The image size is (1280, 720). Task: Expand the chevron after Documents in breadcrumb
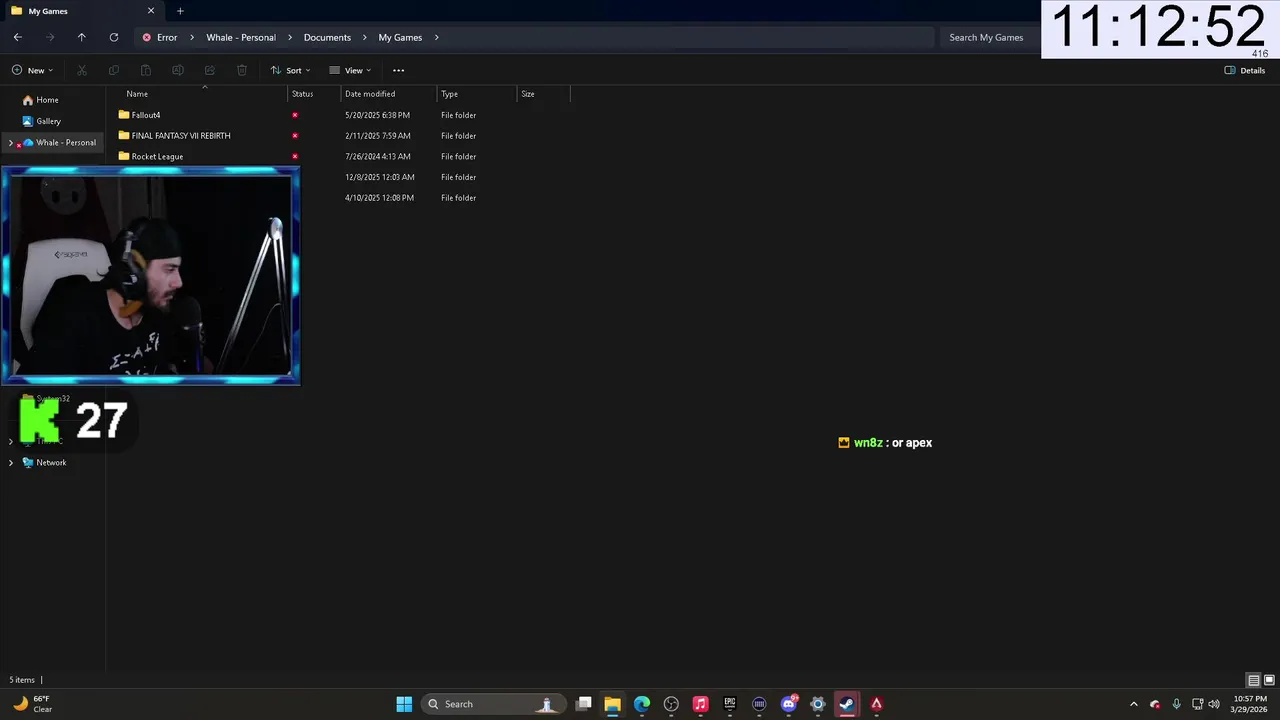[x=364, y=37]
